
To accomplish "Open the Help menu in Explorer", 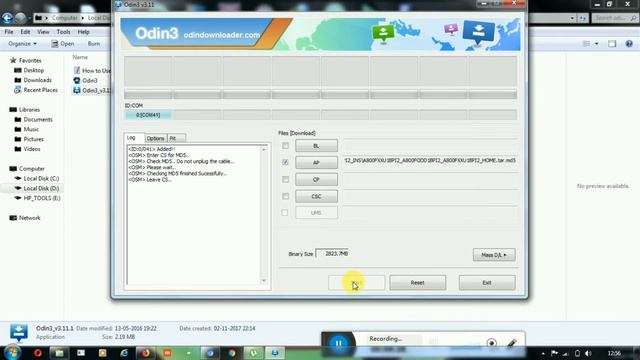I will pos(84,32).
